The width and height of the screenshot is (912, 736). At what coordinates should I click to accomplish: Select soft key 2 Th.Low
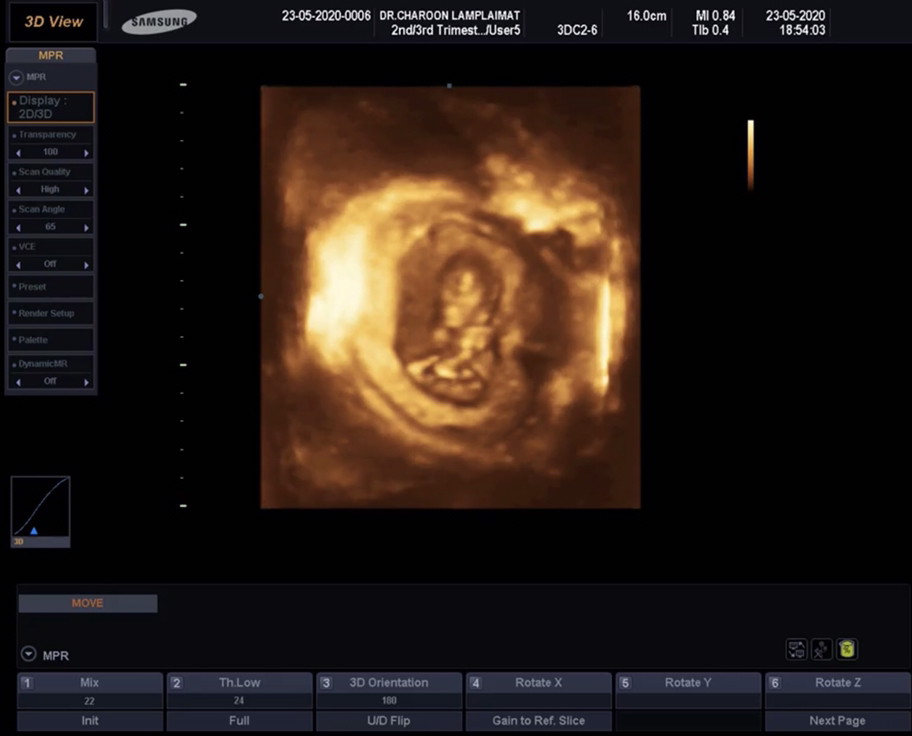(239, 682)
